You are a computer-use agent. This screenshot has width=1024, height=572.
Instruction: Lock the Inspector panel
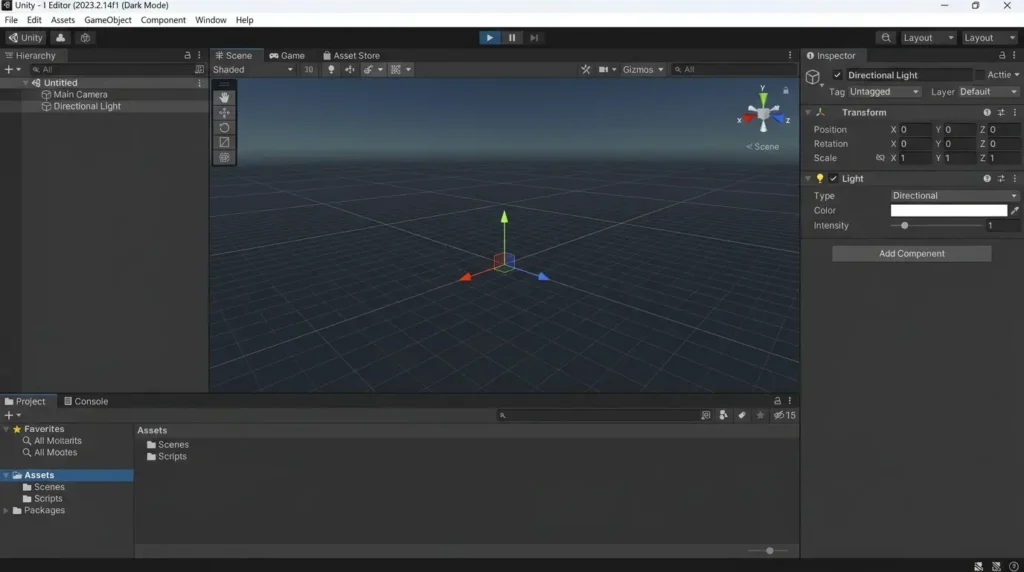pos(1002,56)
